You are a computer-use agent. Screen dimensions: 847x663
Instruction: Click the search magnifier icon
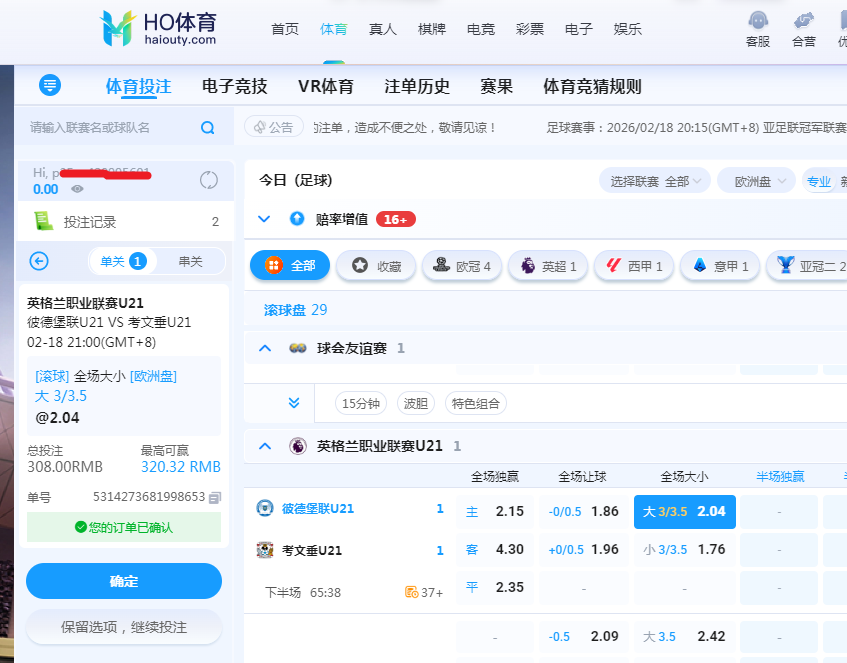tap(208, 127)
